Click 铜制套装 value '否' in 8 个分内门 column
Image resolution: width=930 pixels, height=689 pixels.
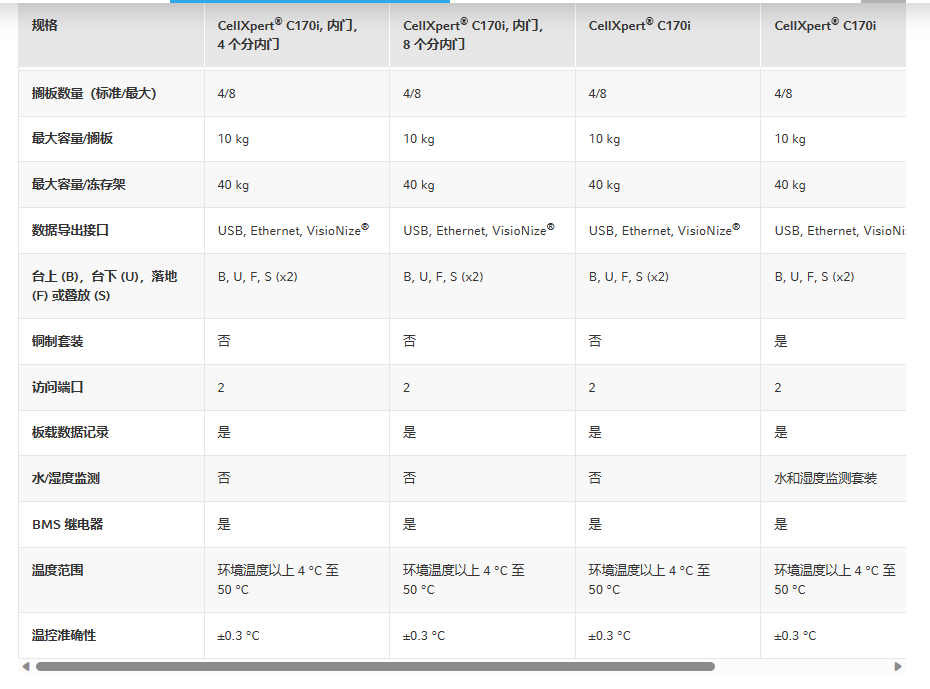click(409, 341)
